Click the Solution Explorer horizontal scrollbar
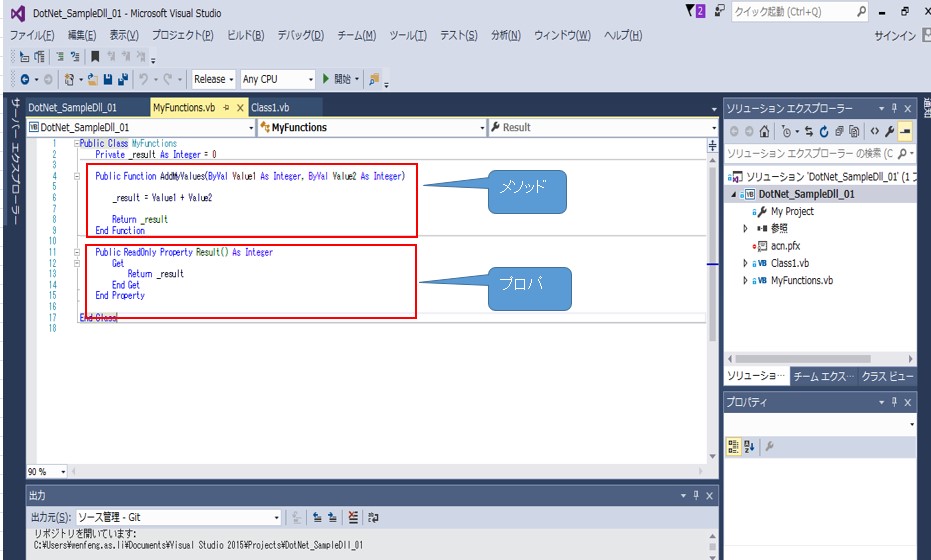The width and height of the screenshot is (931, 560). click(803, 359)
